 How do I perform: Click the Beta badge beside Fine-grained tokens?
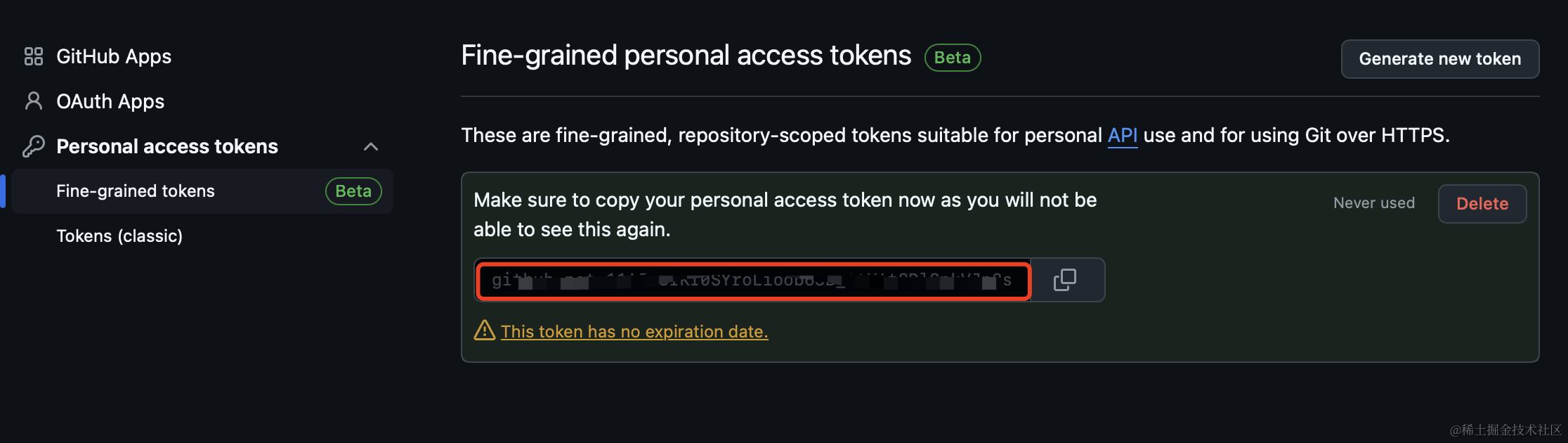(353, 191)
